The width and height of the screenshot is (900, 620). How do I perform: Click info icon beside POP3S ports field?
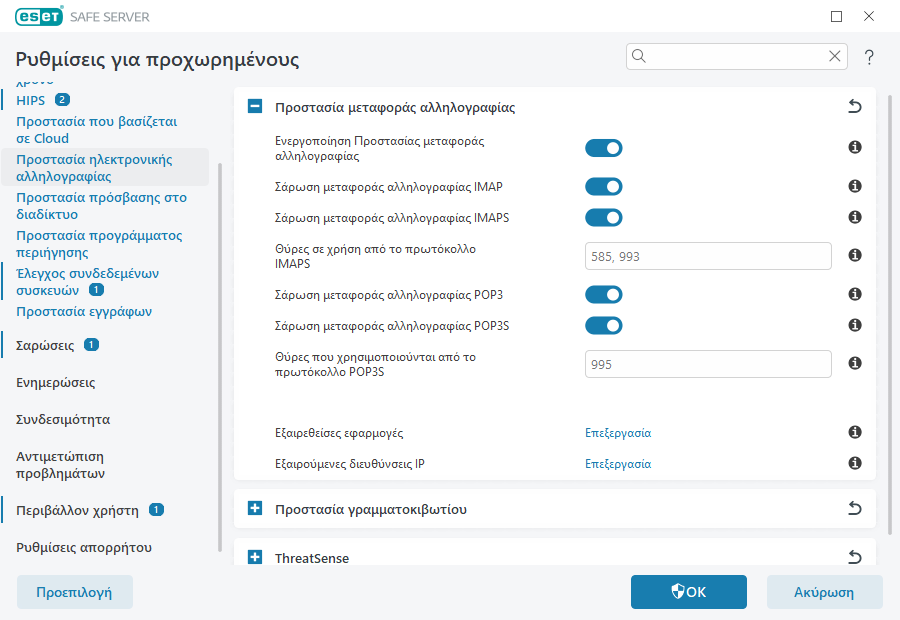[855, 364]
